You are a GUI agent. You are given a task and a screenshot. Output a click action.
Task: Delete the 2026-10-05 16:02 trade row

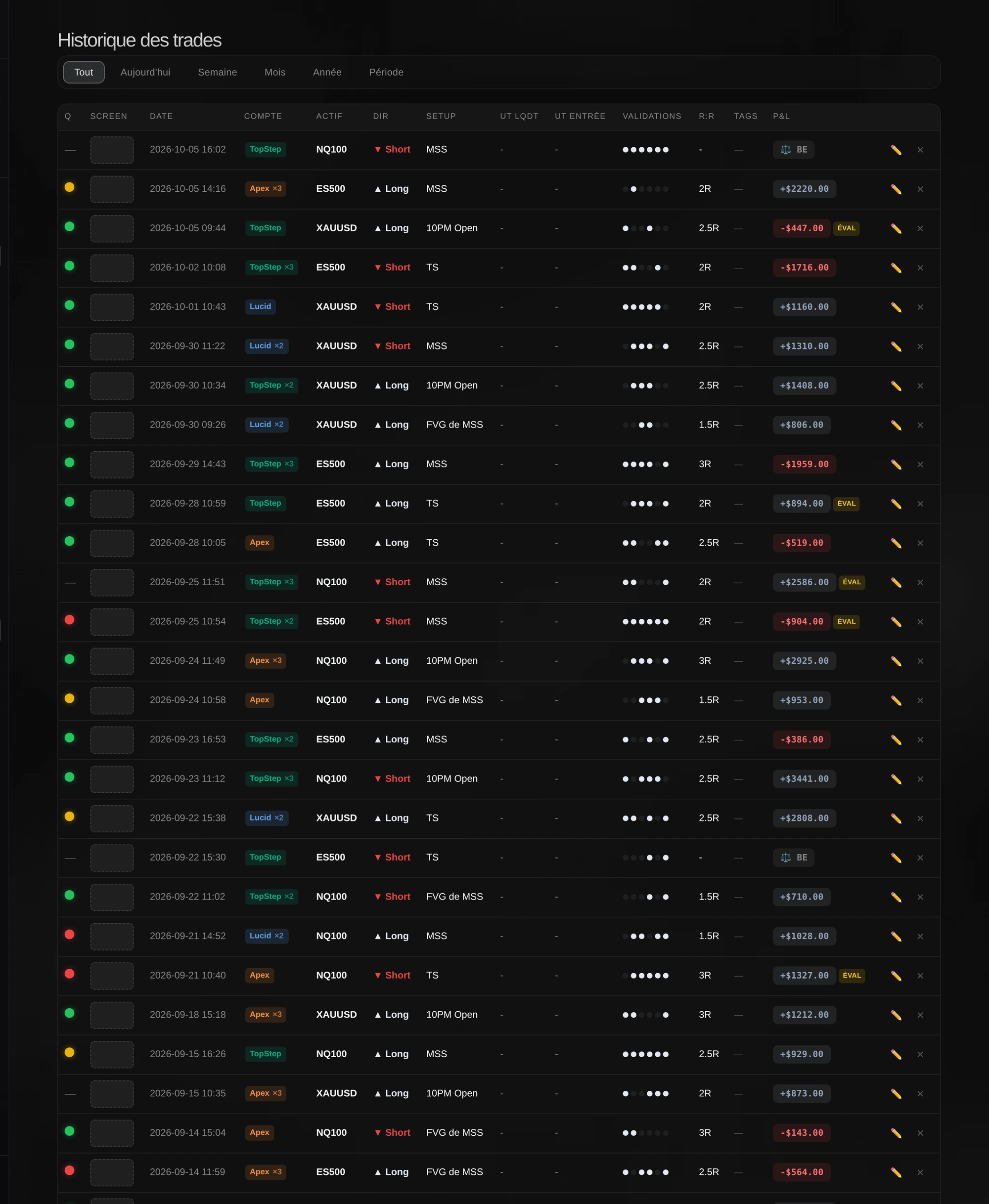click(x=920, y=150)
